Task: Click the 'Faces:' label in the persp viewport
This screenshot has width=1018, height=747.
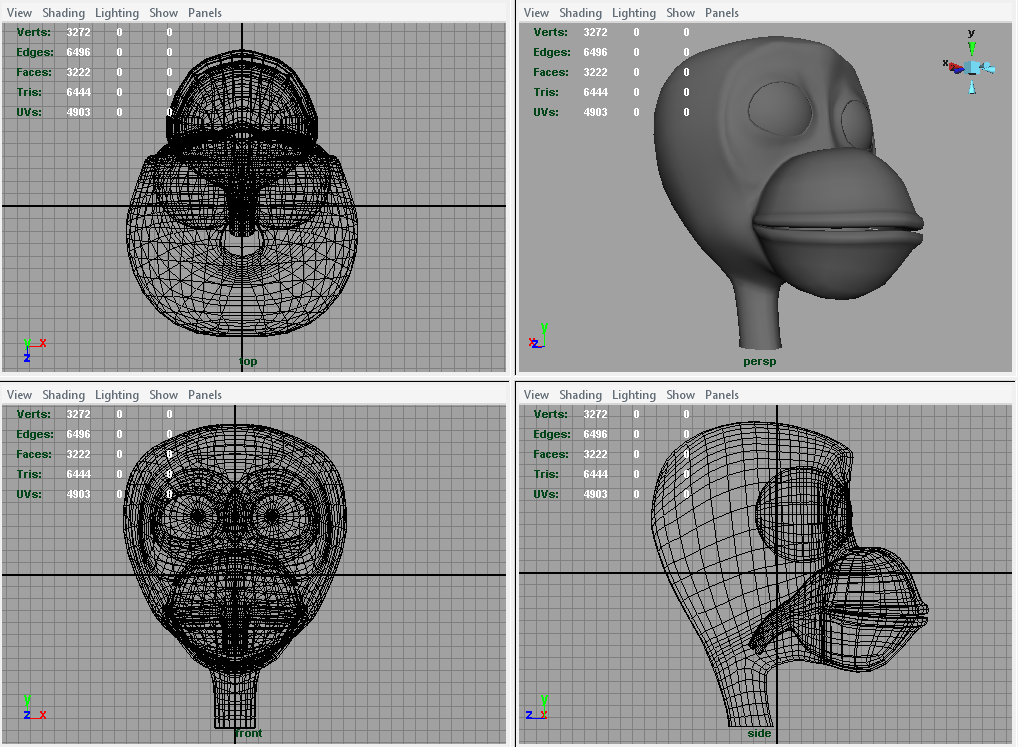Action: pyautogui.click(x=551, y=73)
